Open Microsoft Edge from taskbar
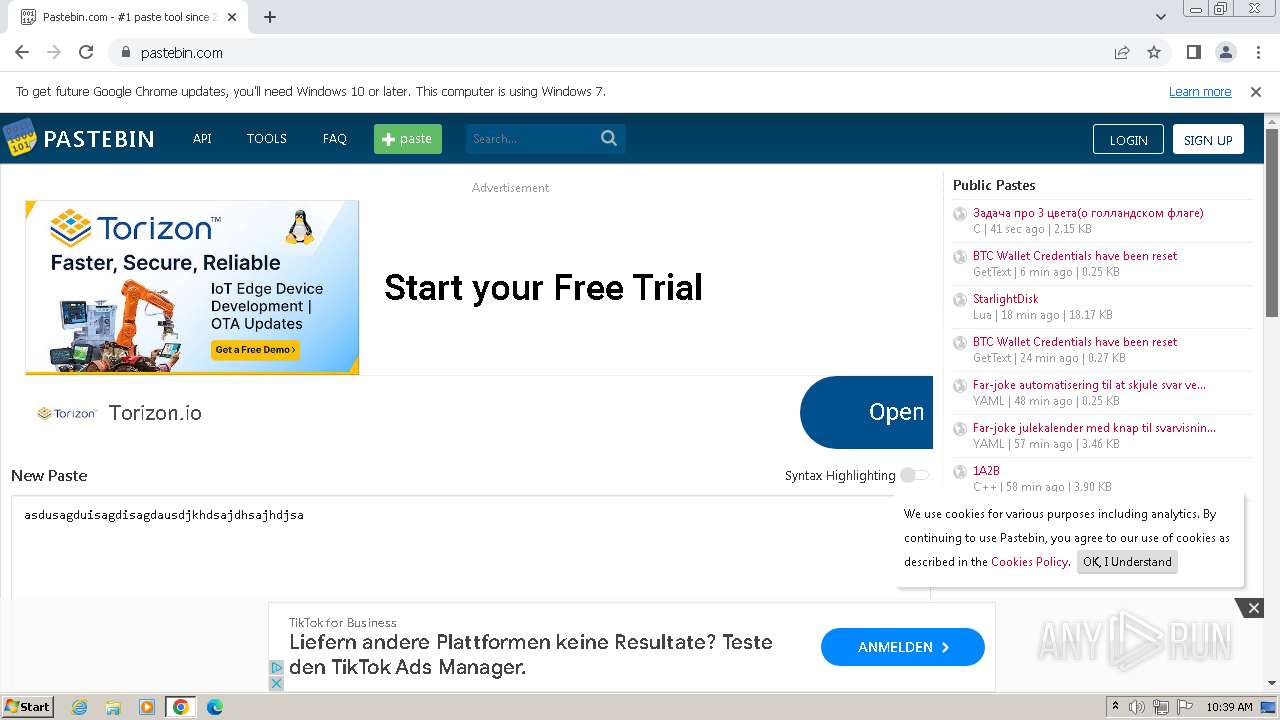 pyautogui.click(x=215, y=707)
